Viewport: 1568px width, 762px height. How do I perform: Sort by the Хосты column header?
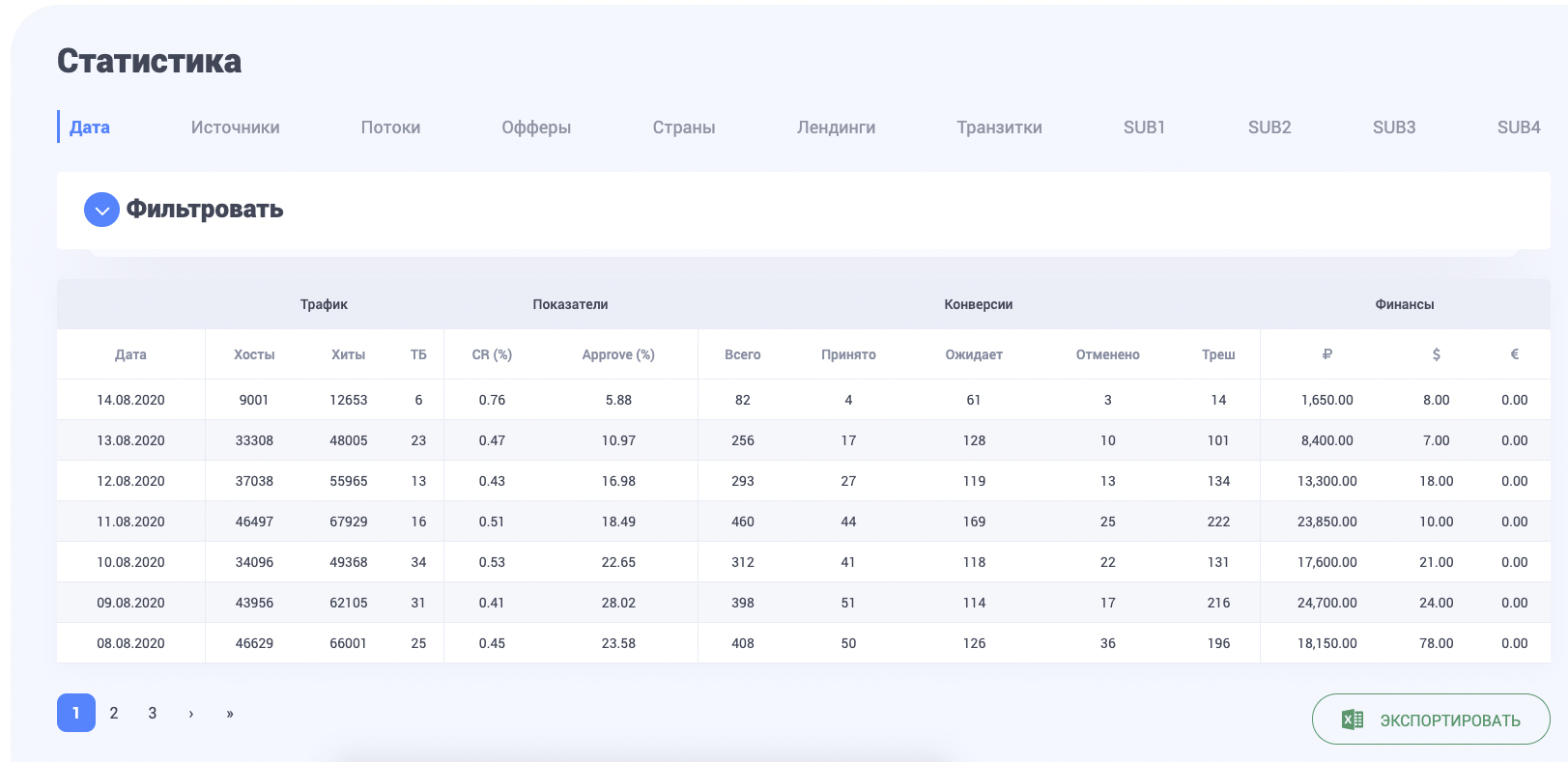click(x=254, y=354)
